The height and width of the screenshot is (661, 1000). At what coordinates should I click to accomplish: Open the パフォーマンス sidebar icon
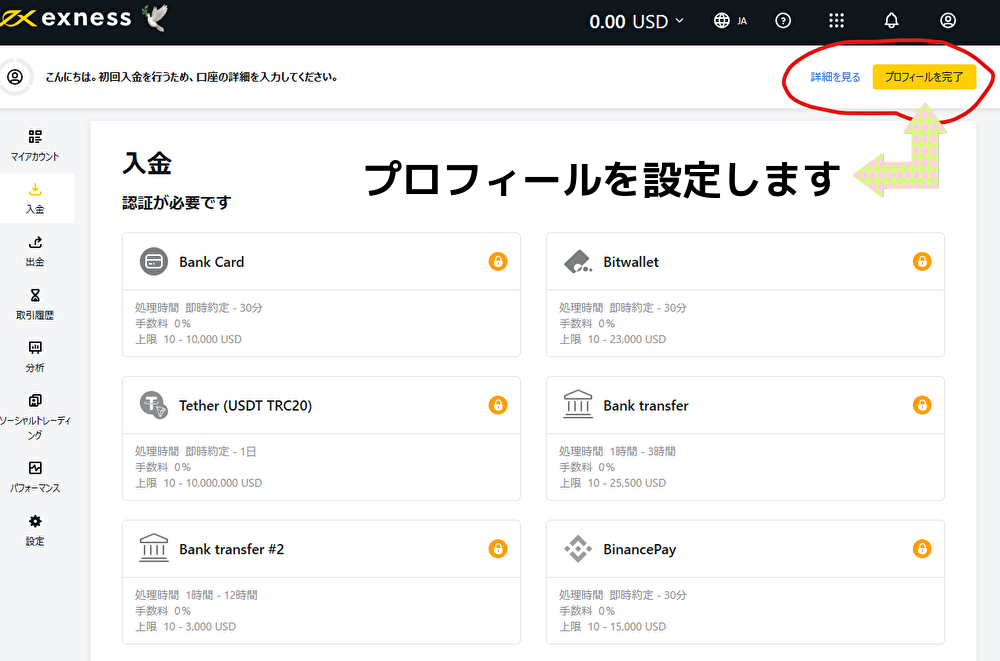(35, 476)
